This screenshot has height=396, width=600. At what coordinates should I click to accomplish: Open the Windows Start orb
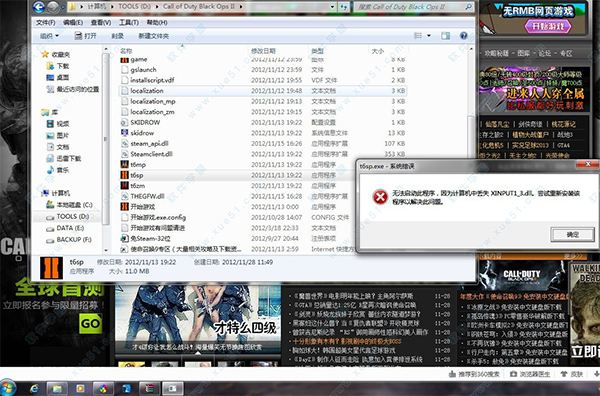[x=8, y=388]
